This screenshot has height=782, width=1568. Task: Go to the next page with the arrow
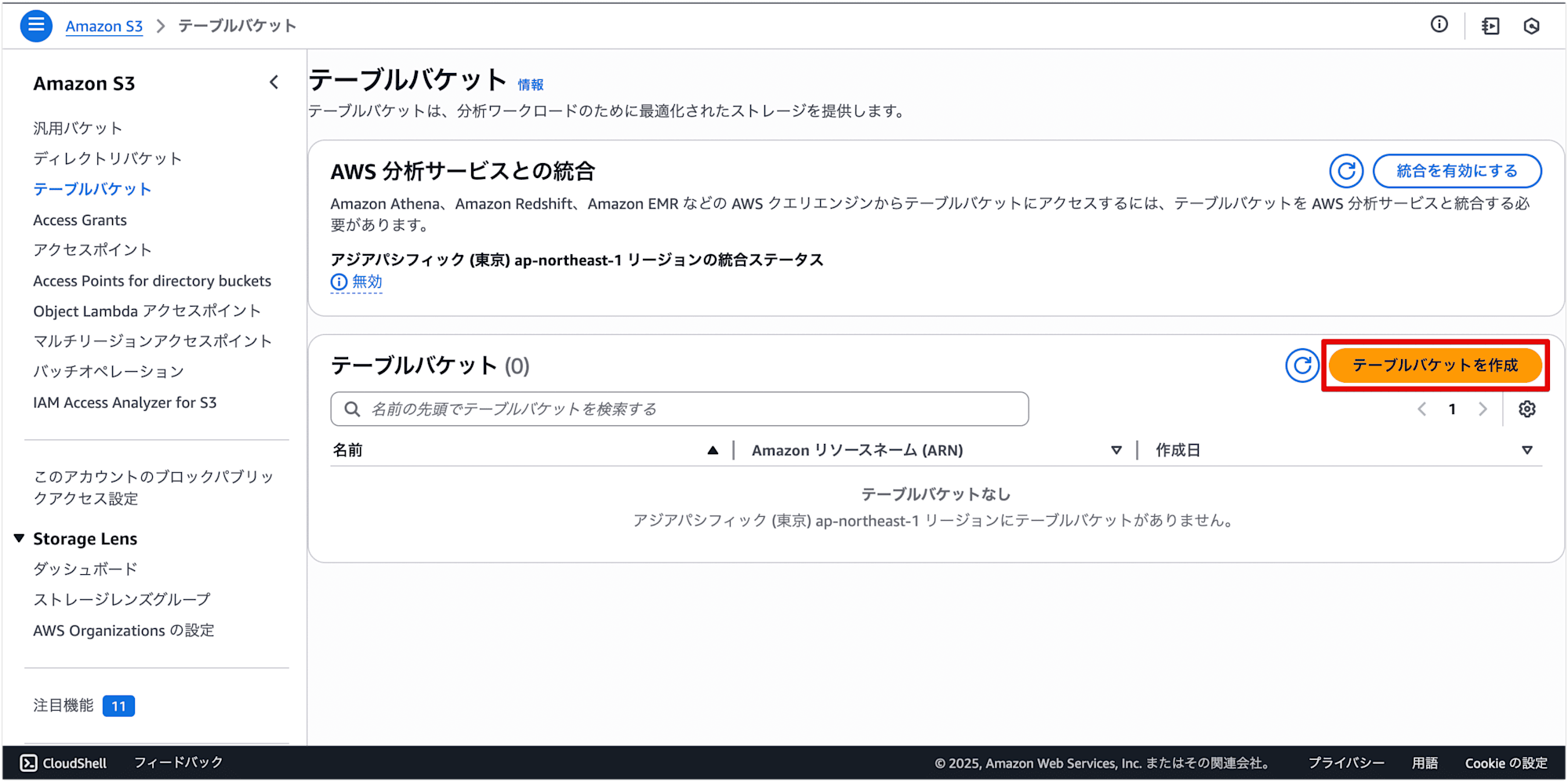tap(1483, 409)
